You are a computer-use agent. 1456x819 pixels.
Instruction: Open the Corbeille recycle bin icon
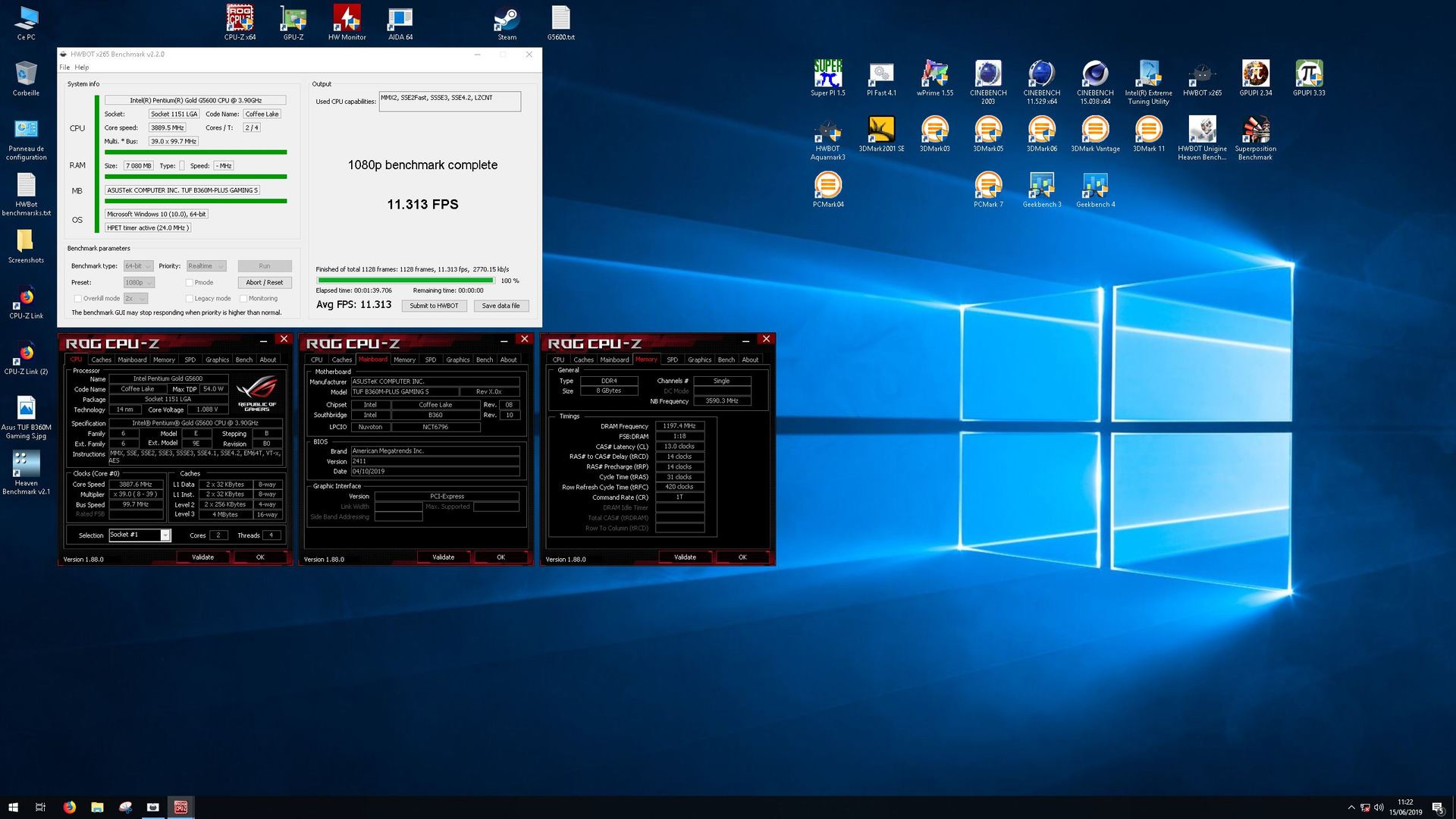point(27,78)
